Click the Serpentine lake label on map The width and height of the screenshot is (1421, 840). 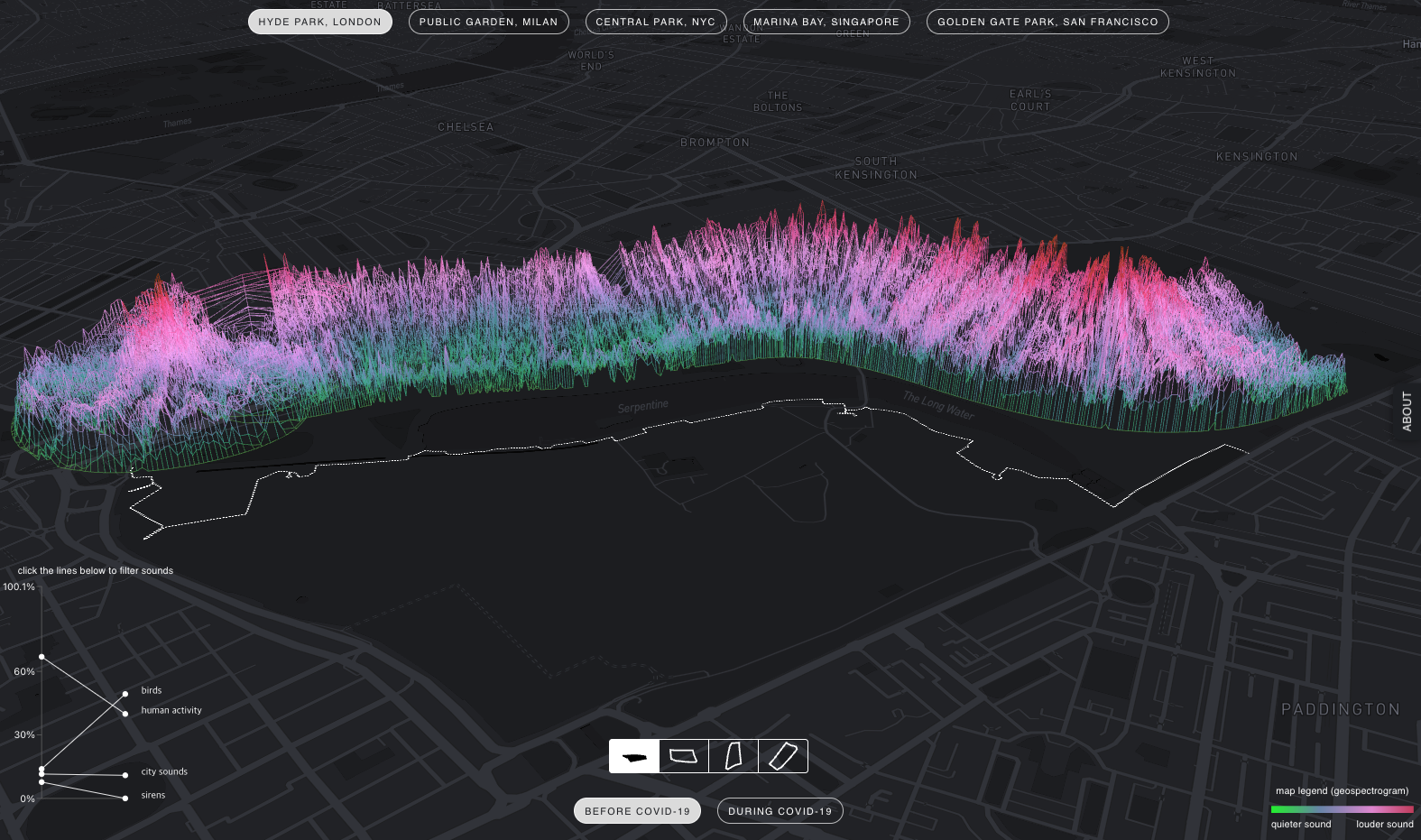[x=643, y=406]
